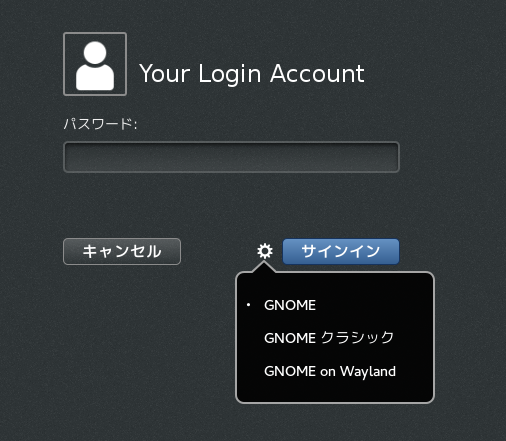Click the サインイン button
Viewport: 506px width, 441px height.
click(341, 251)
